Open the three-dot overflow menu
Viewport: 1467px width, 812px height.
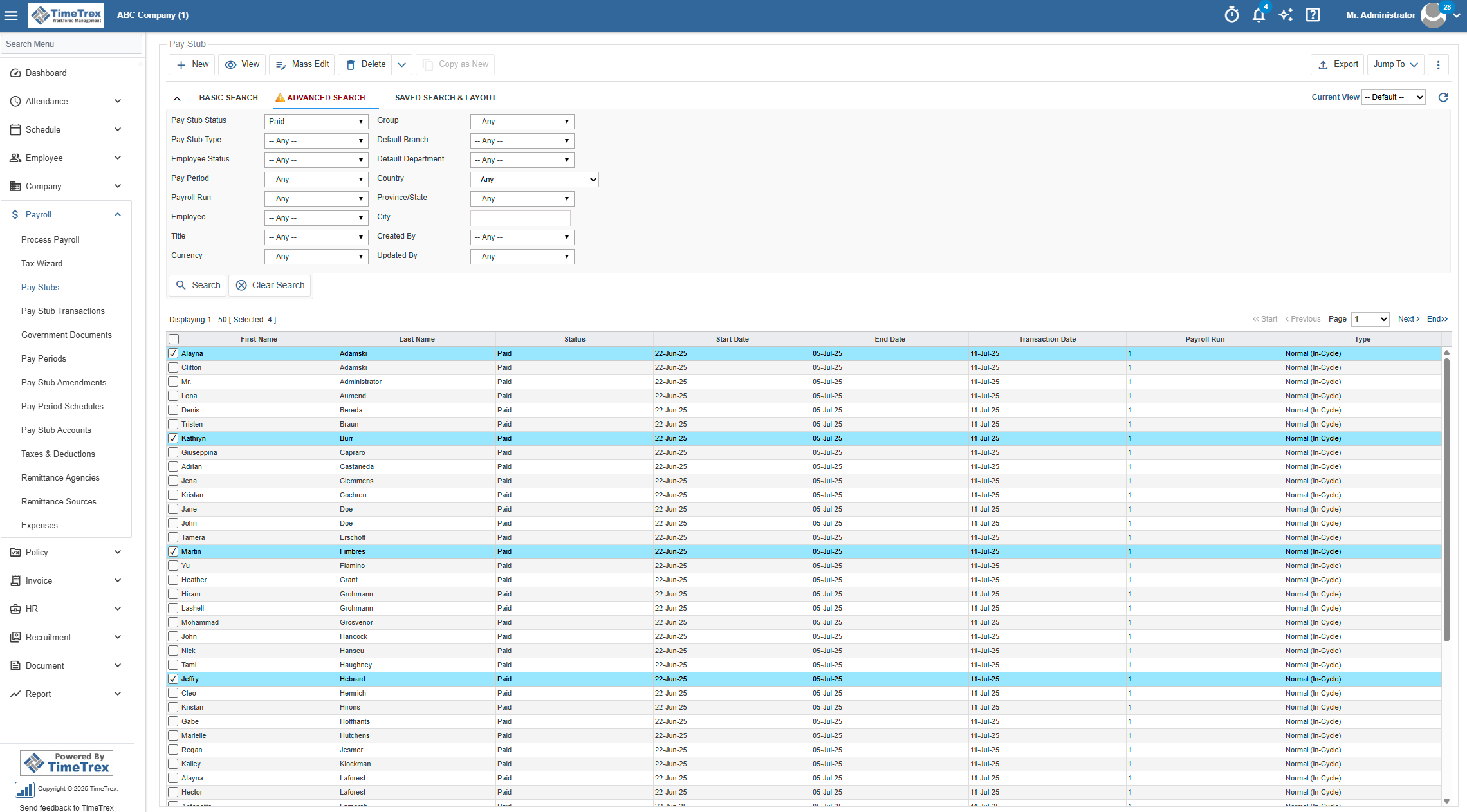[x=1439, y=64]
